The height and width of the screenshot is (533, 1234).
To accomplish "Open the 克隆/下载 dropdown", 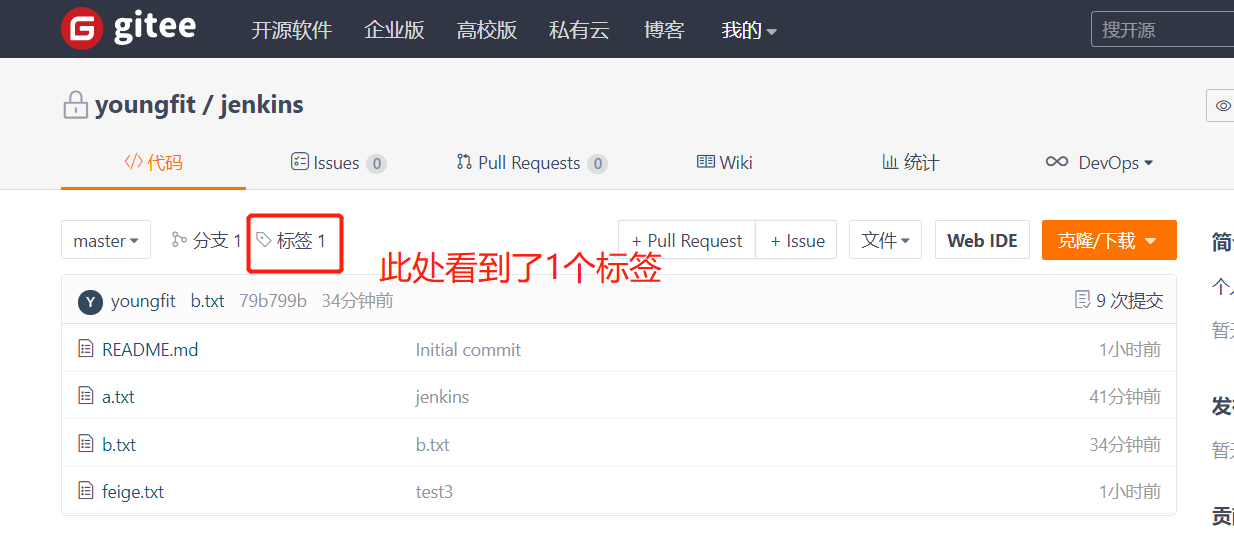I will [x=1109, y=240].
